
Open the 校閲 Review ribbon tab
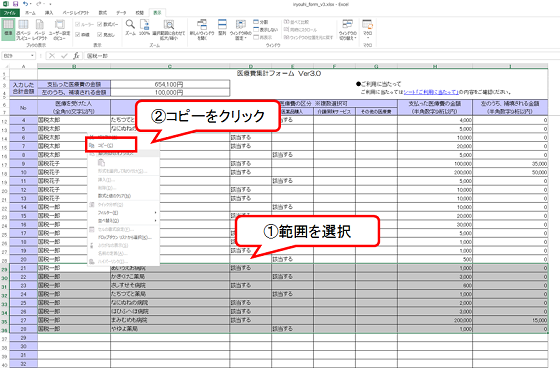point(140,13)
